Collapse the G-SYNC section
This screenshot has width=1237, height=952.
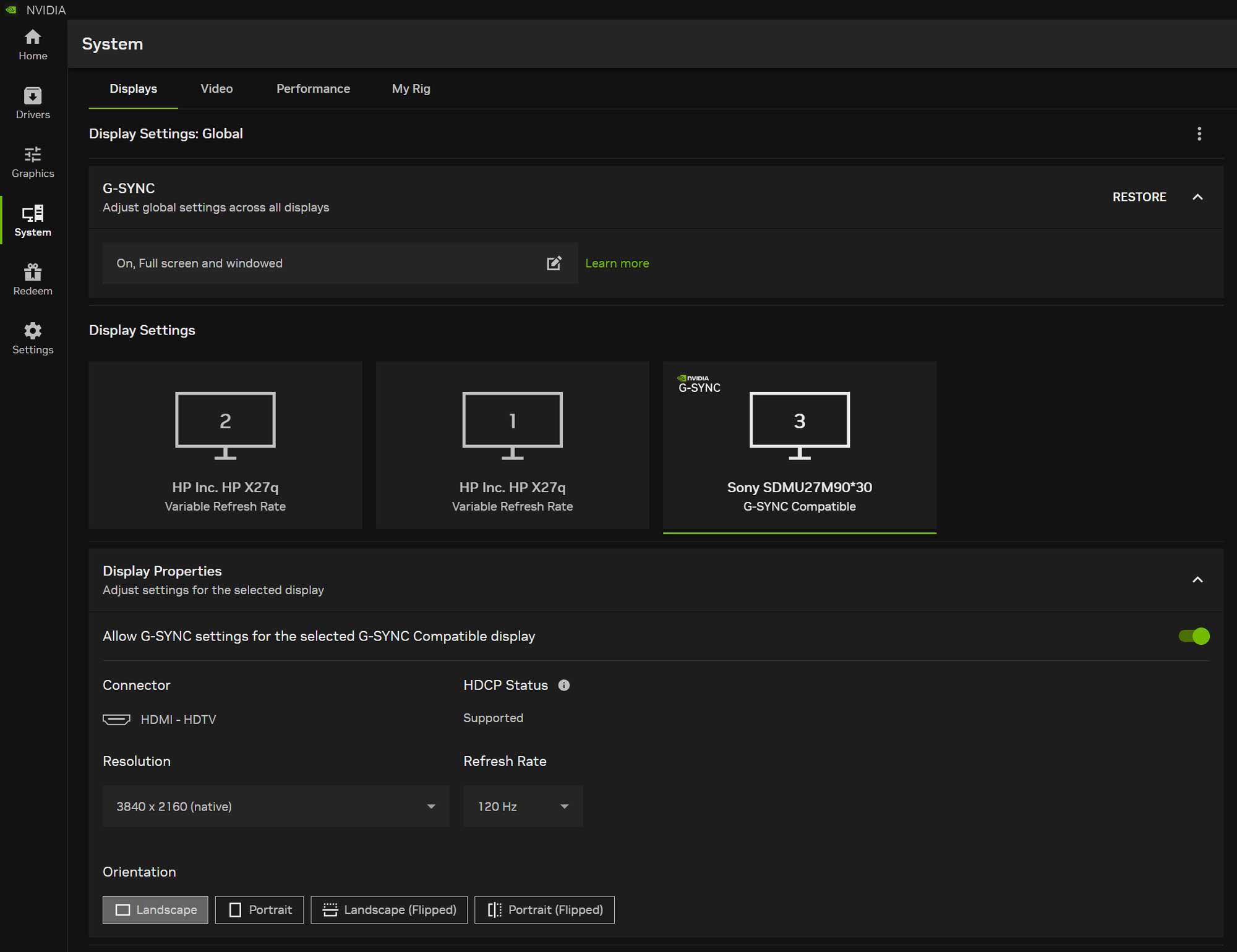click(x=1197, y=197)
